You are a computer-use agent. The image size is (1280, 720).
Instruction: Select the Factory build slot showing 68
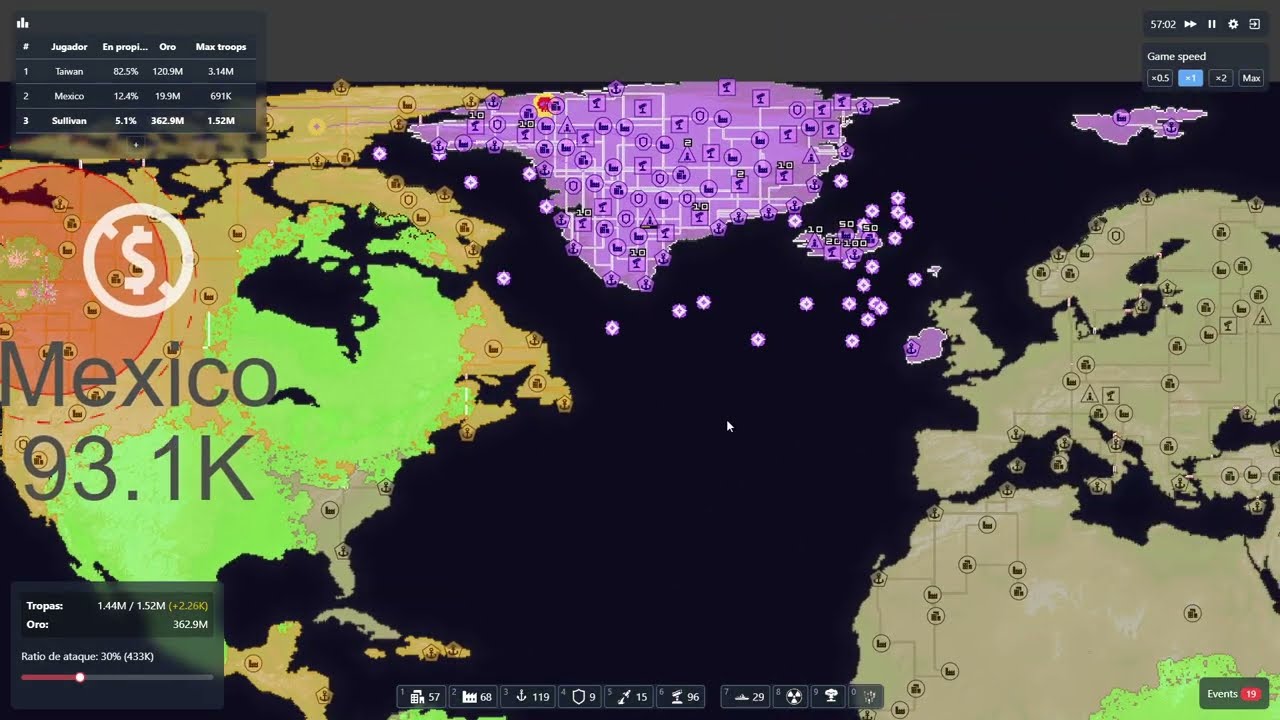(472, 696)
